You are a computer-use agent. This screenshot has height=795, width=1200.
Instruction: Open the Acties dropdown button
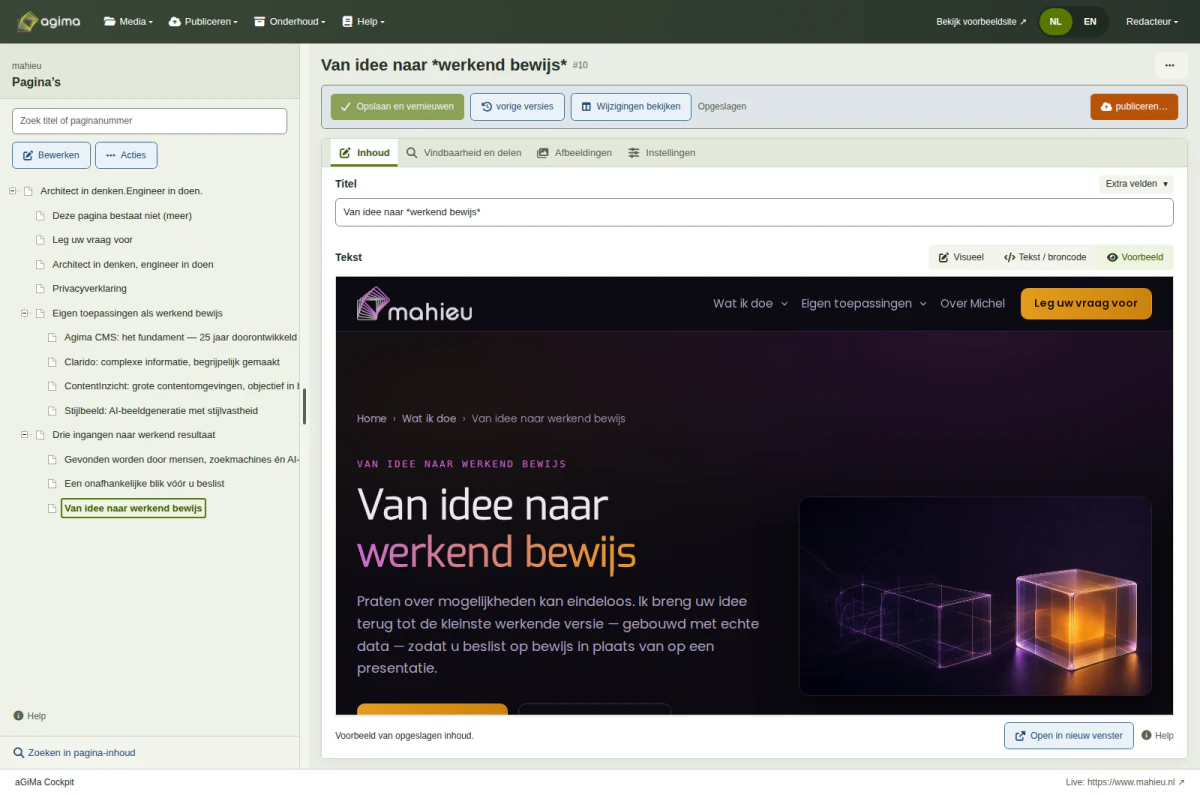tap(126, 155)
